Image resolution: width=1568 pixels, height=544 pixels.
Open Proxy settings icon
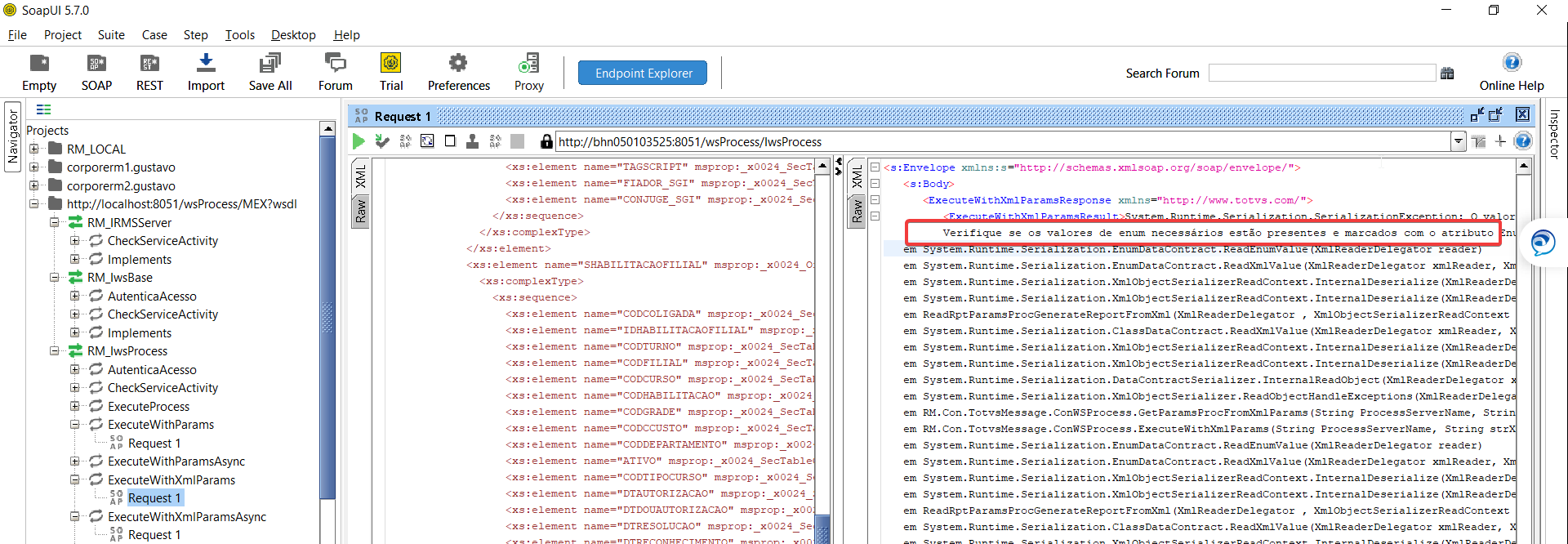click(x=529, y=73)
